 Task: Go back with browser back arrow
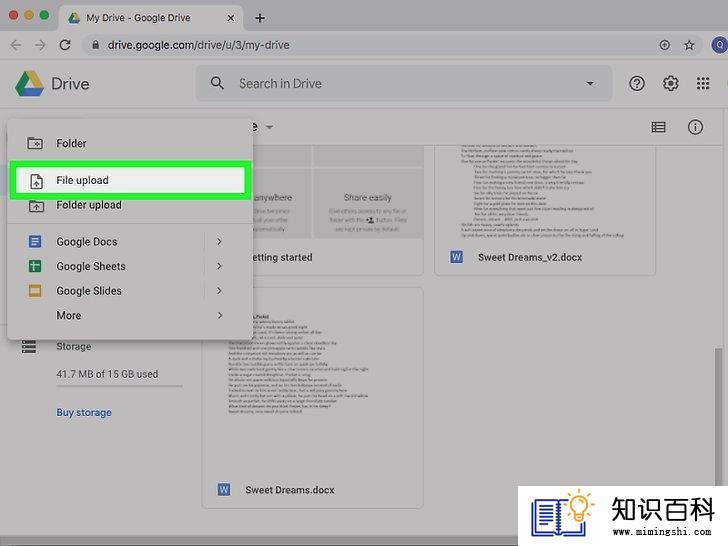point(16,45)
